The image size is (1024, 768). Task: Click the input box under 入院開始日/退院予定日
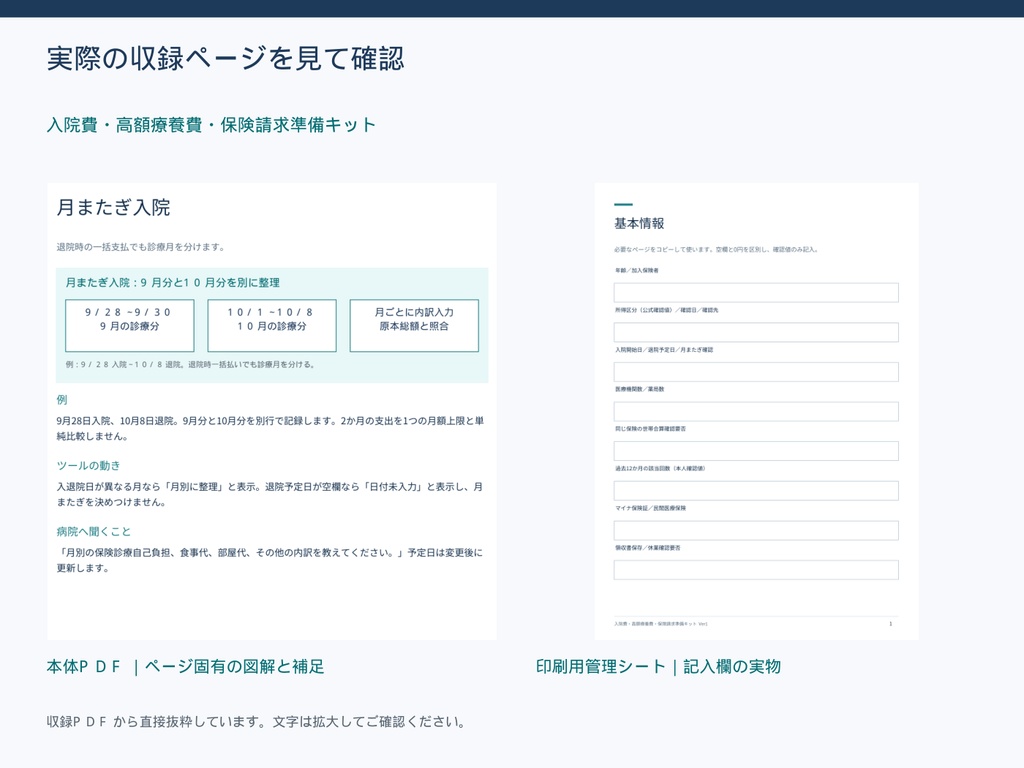tap(756, 372)
